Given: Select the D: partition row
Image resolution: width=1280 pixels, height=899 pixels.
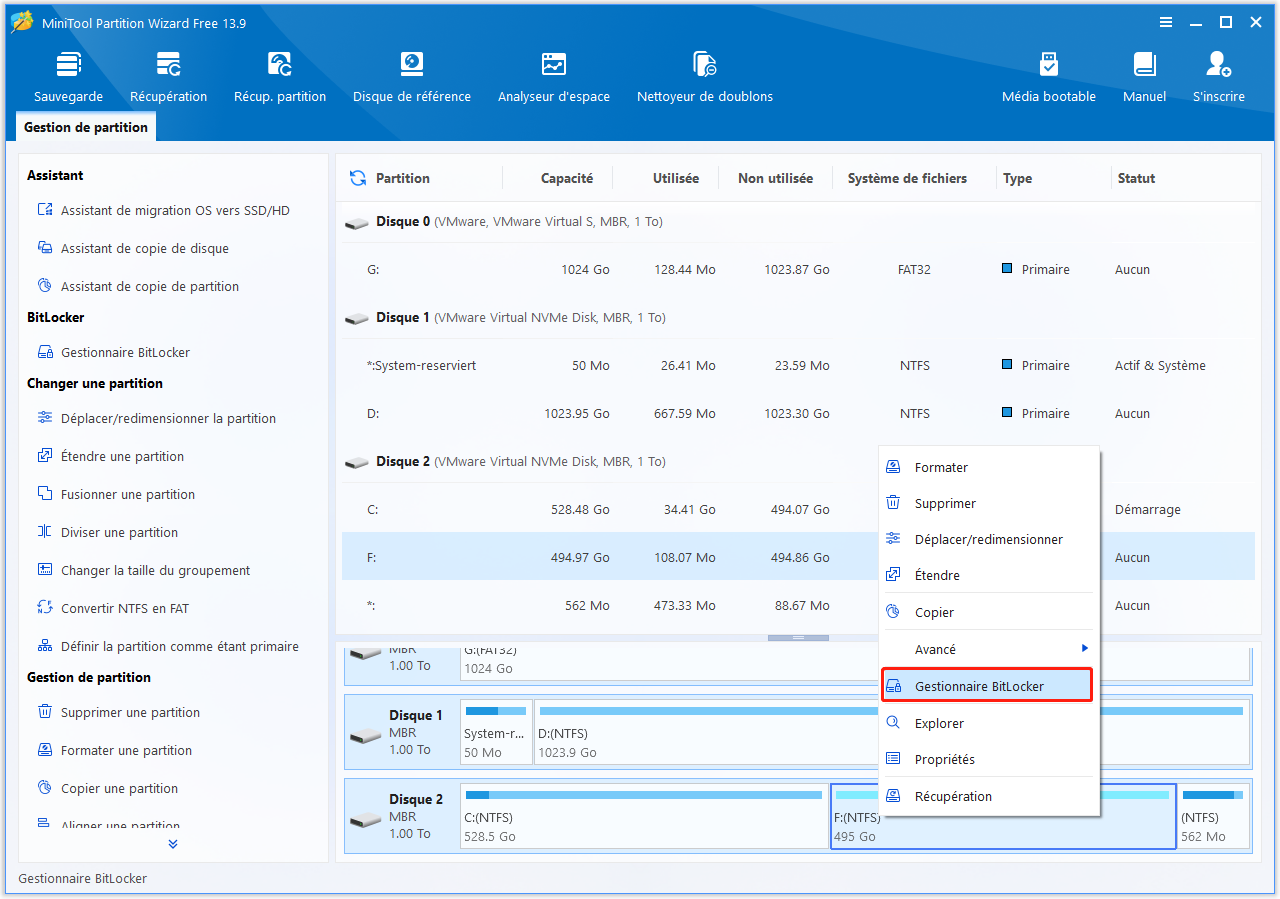Looking at the screenshot, I should point(798,414).
